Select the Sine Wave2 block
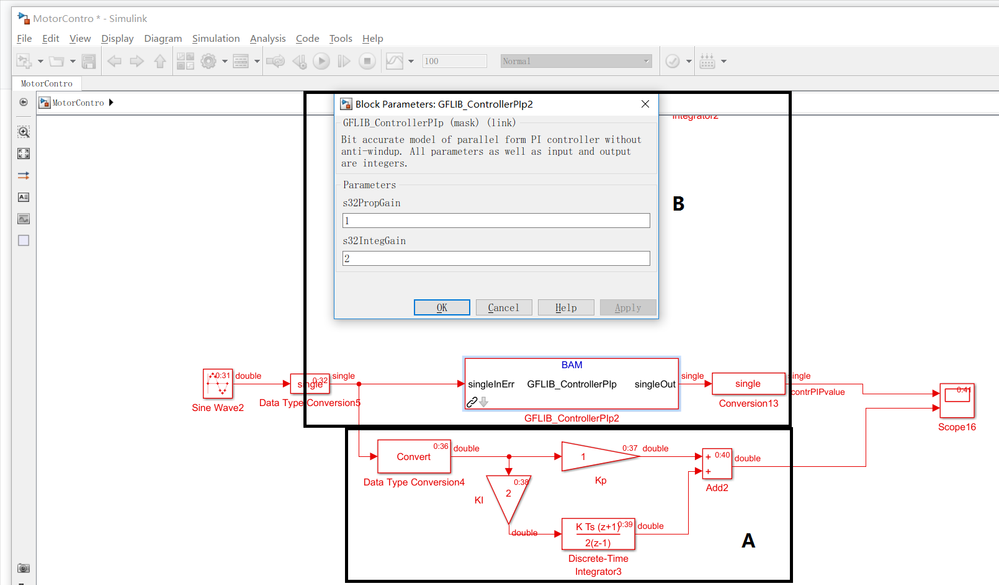 pyautogui.click(x=218, y=384)
